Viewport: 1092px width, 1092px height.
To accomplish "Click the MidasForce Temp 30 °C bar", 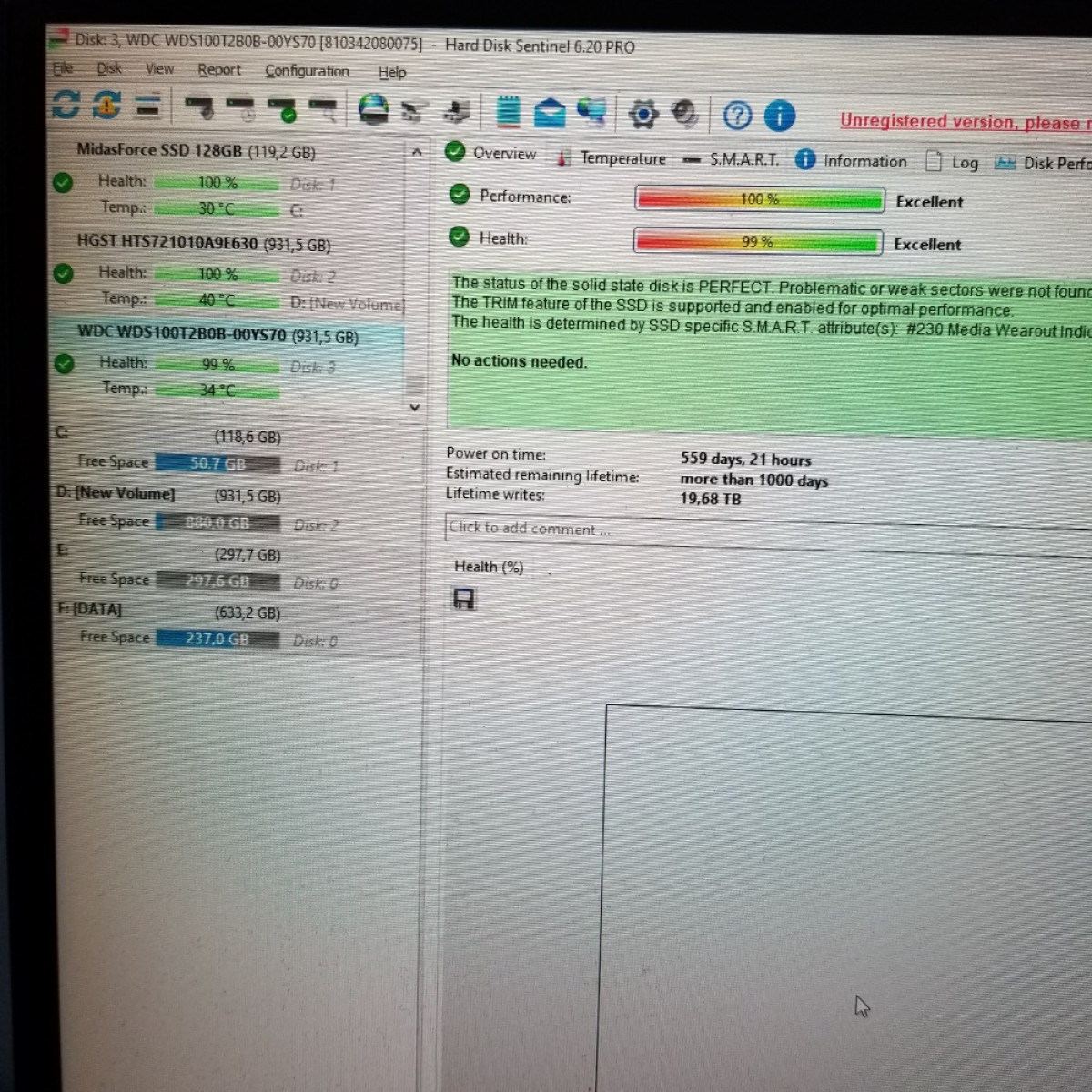I will [217, 208].
